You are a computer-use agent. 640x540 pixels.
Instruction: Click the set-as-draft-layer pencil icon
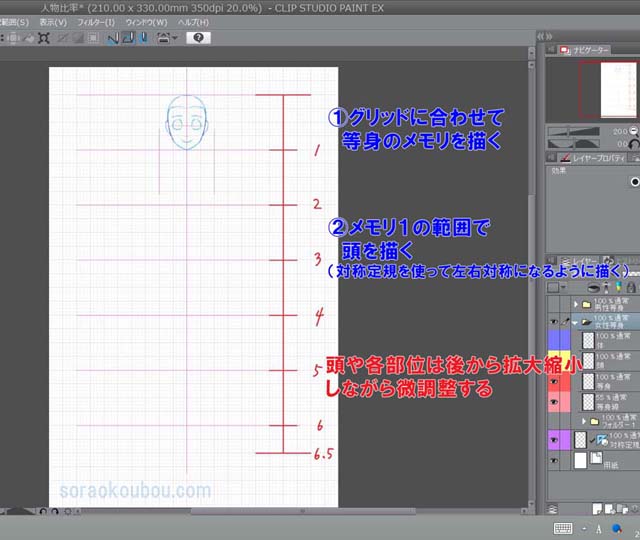[x=619, y=287]
